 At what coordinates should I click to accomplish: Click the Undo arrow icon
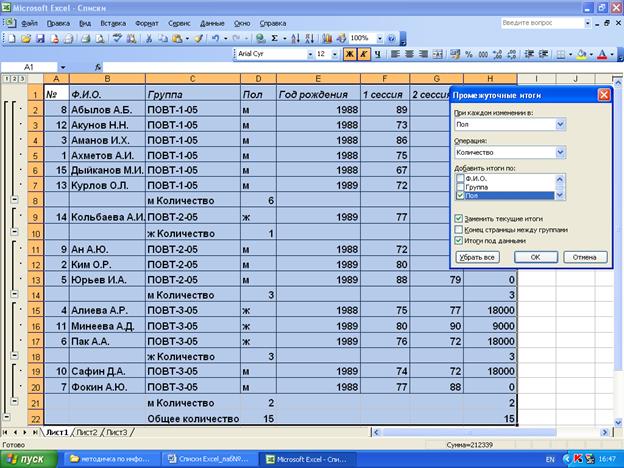215,38
